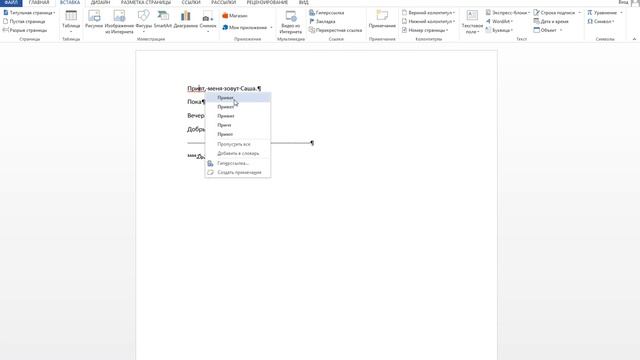Click the Символ omega icon

pos(590,21)
